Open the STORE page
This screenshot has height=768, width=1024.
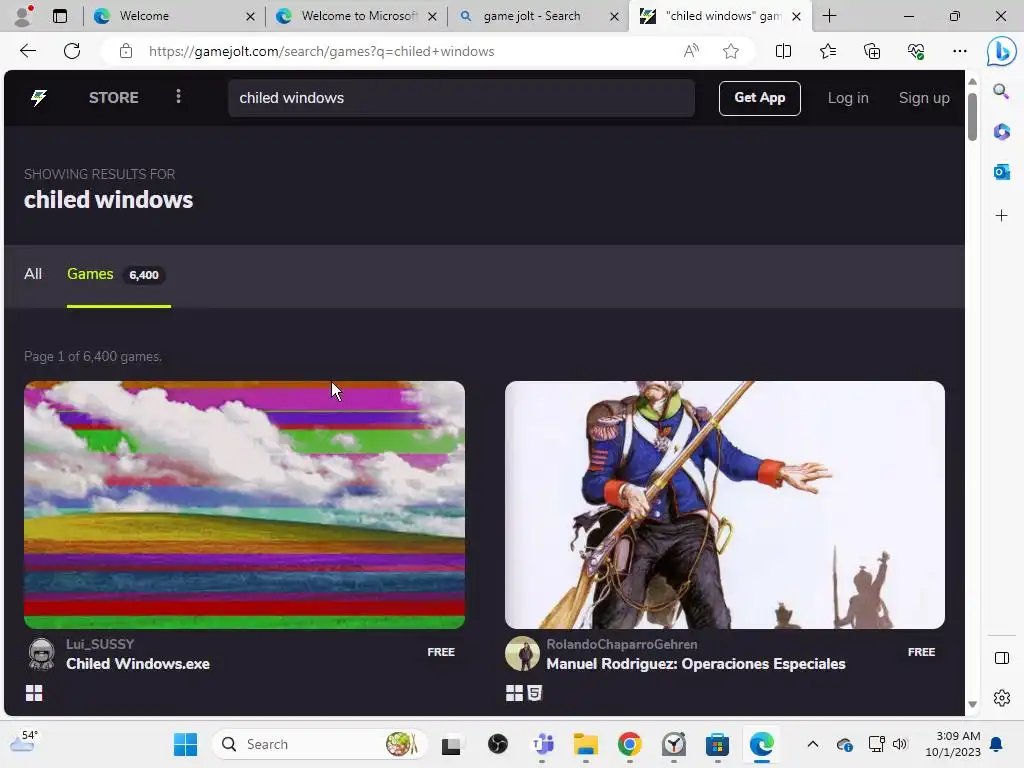point(114,98)
